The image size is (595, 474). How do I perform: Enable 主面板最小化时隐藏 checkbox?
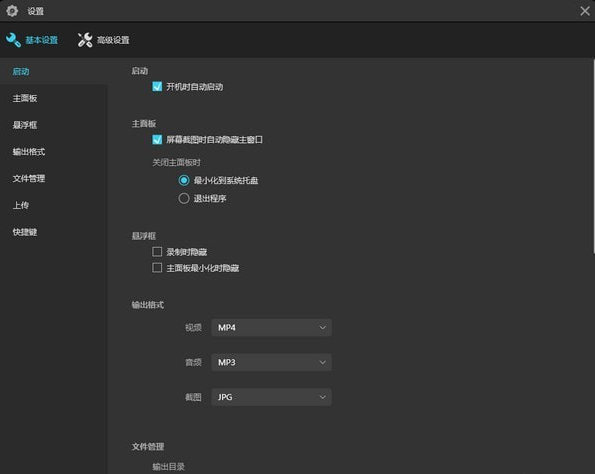[157, 268]
